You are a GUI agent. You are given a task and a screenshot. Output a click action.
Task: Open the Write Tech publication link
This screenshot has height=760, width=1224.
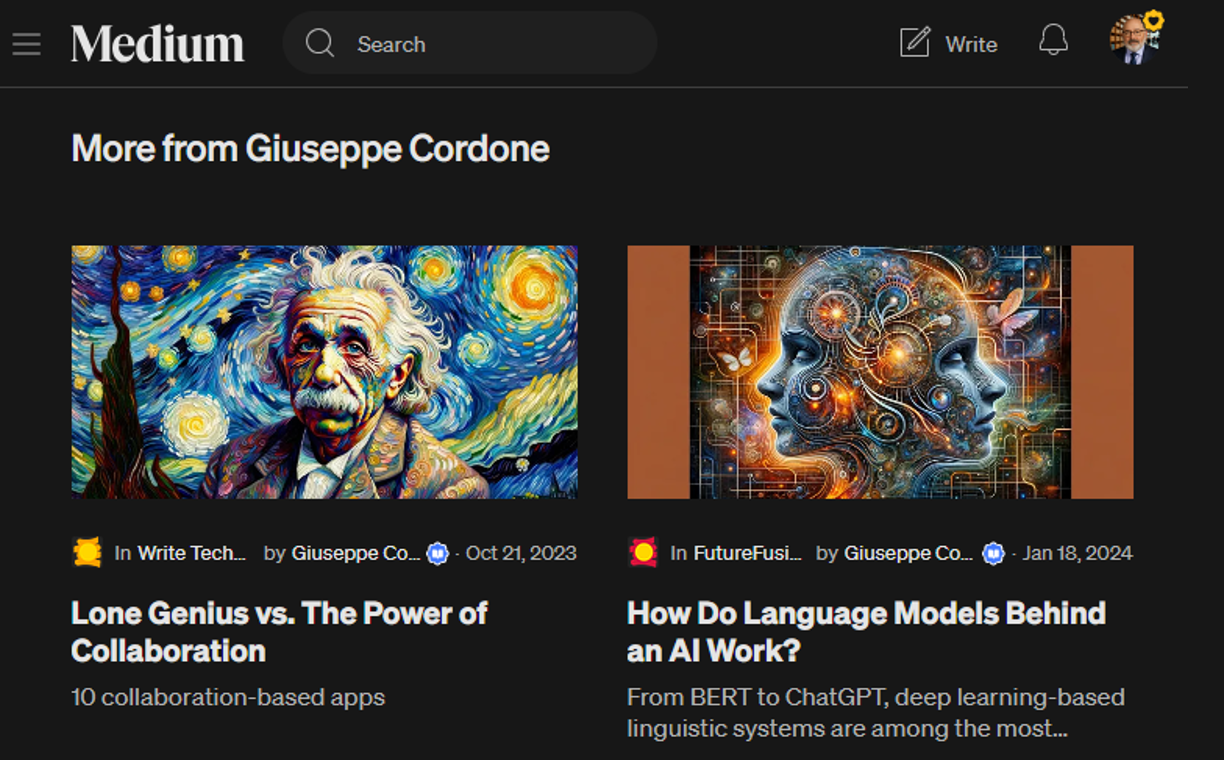coord(191,553)
